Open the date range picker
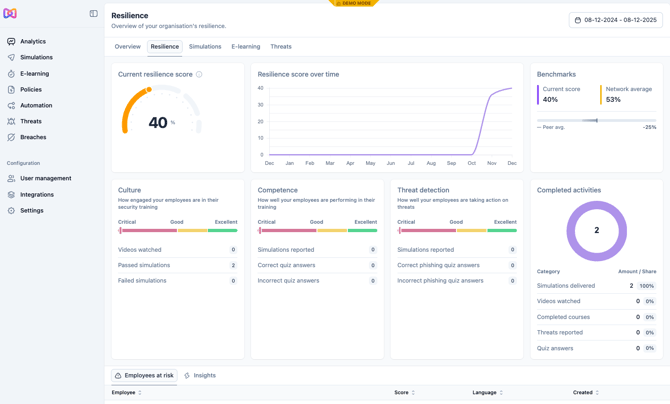Image resolution: width=670 pixels, height=404 pixels. tap(615, 20)
